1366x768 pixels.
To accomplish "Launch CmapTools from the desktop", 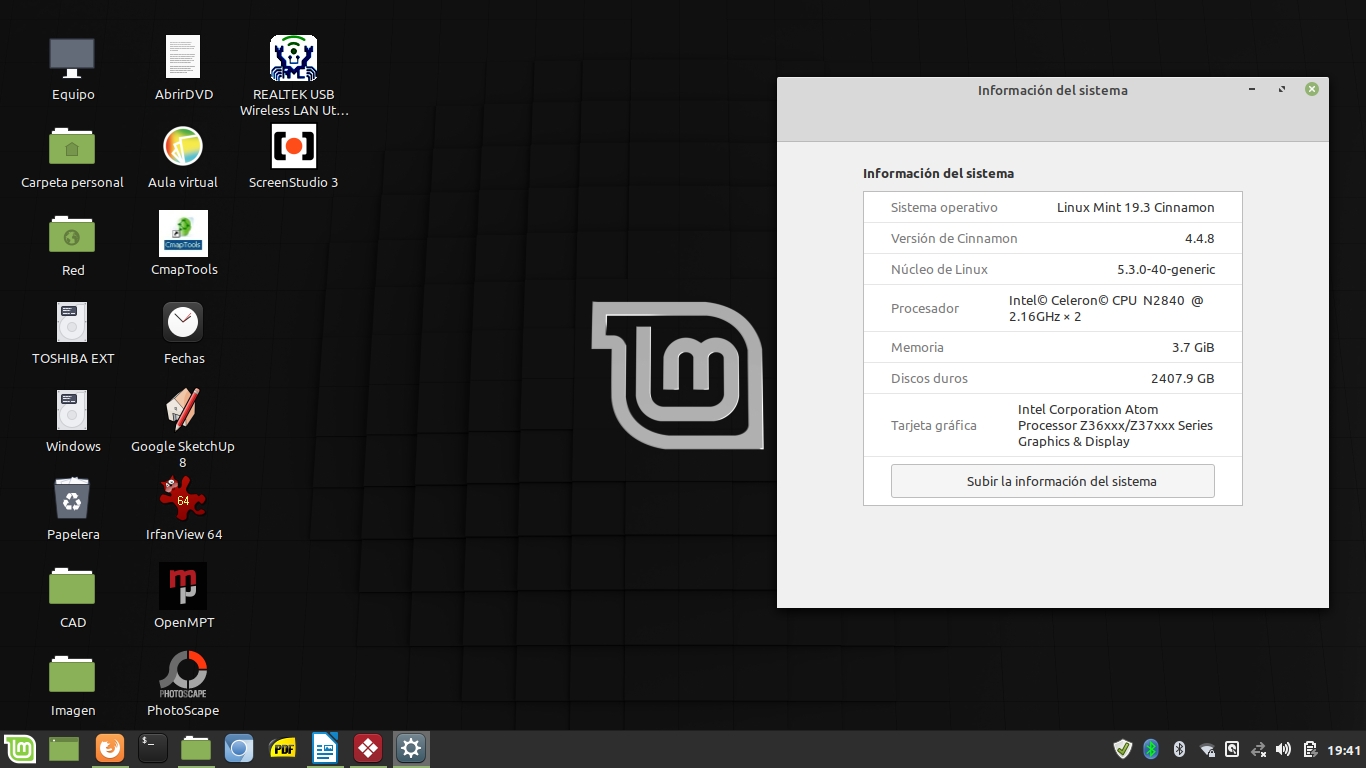I will (183, 233).
